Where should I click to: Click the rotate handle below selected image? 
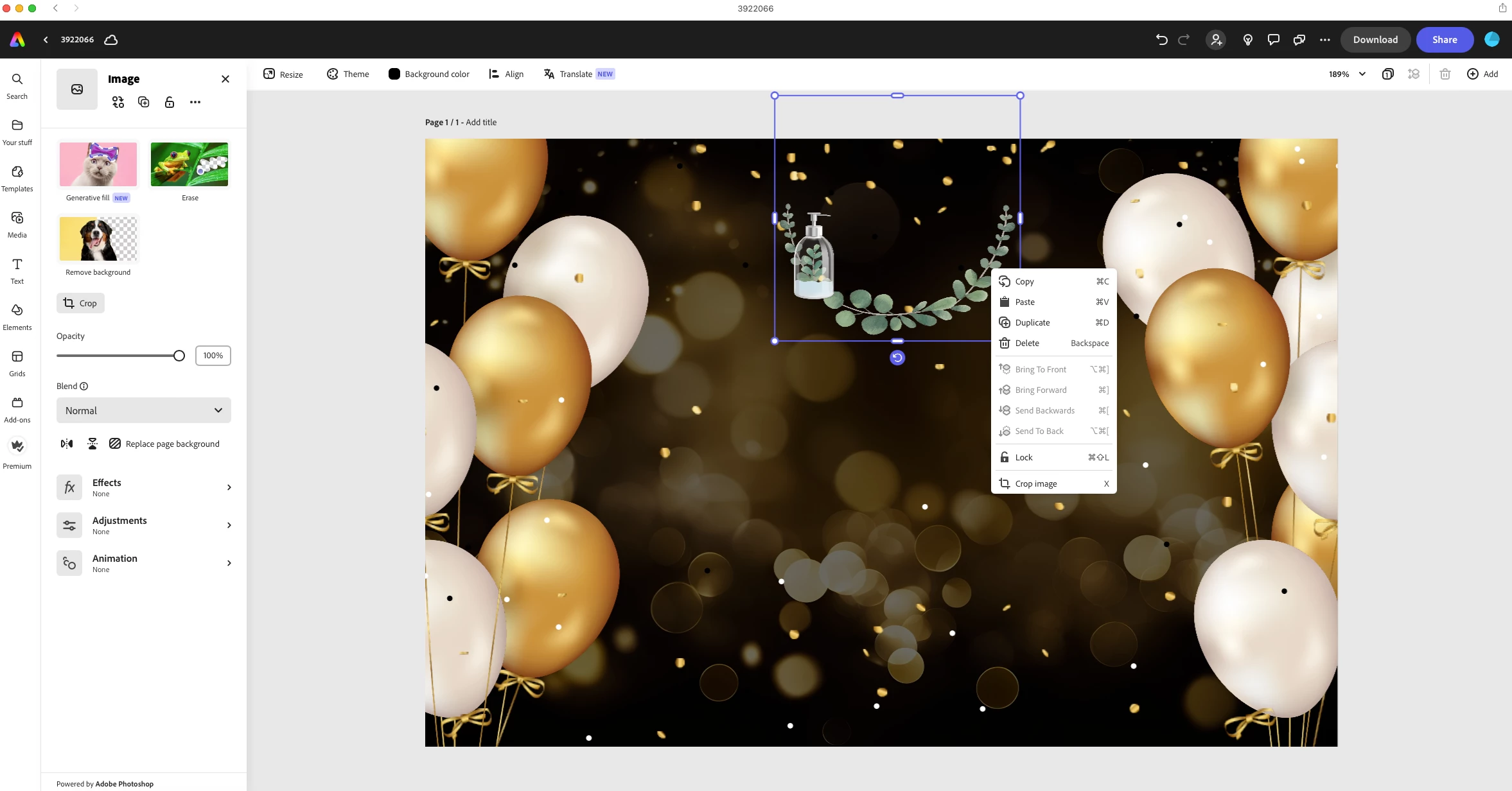(x=897, y=358)
